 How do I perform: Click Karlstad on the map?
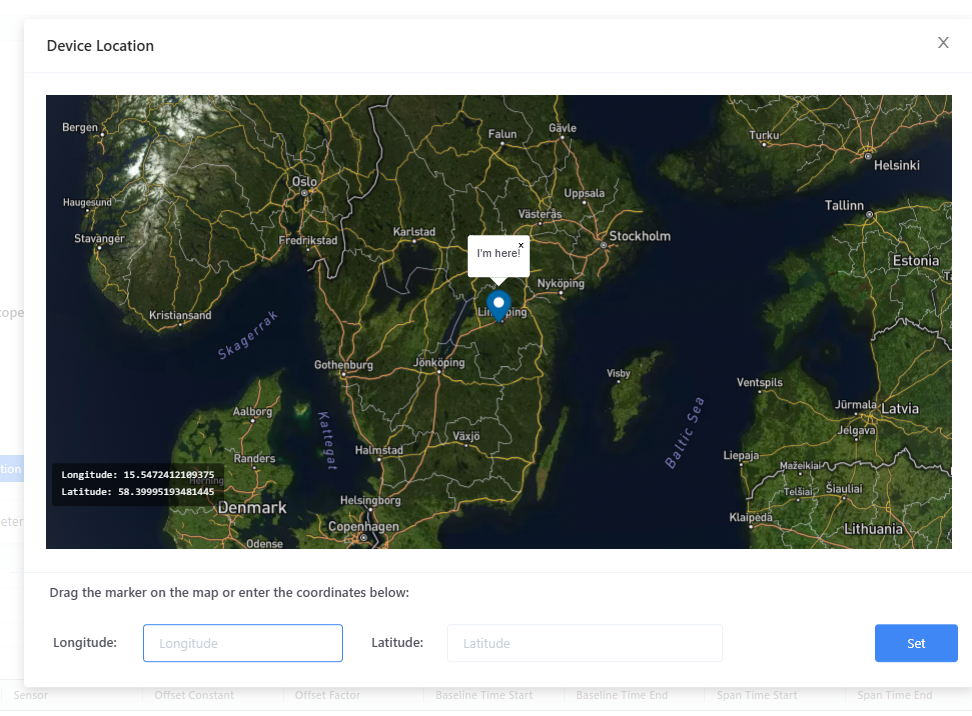[x=414, y=231]
